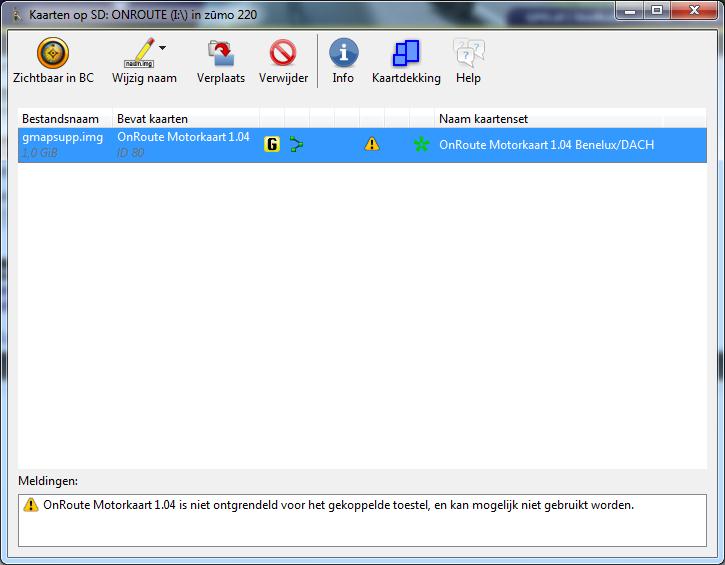The height and width of the screenshot is (565, 725).
Task: Maximize the Kaarten op SD window
Action: click(x=657, y=10)
